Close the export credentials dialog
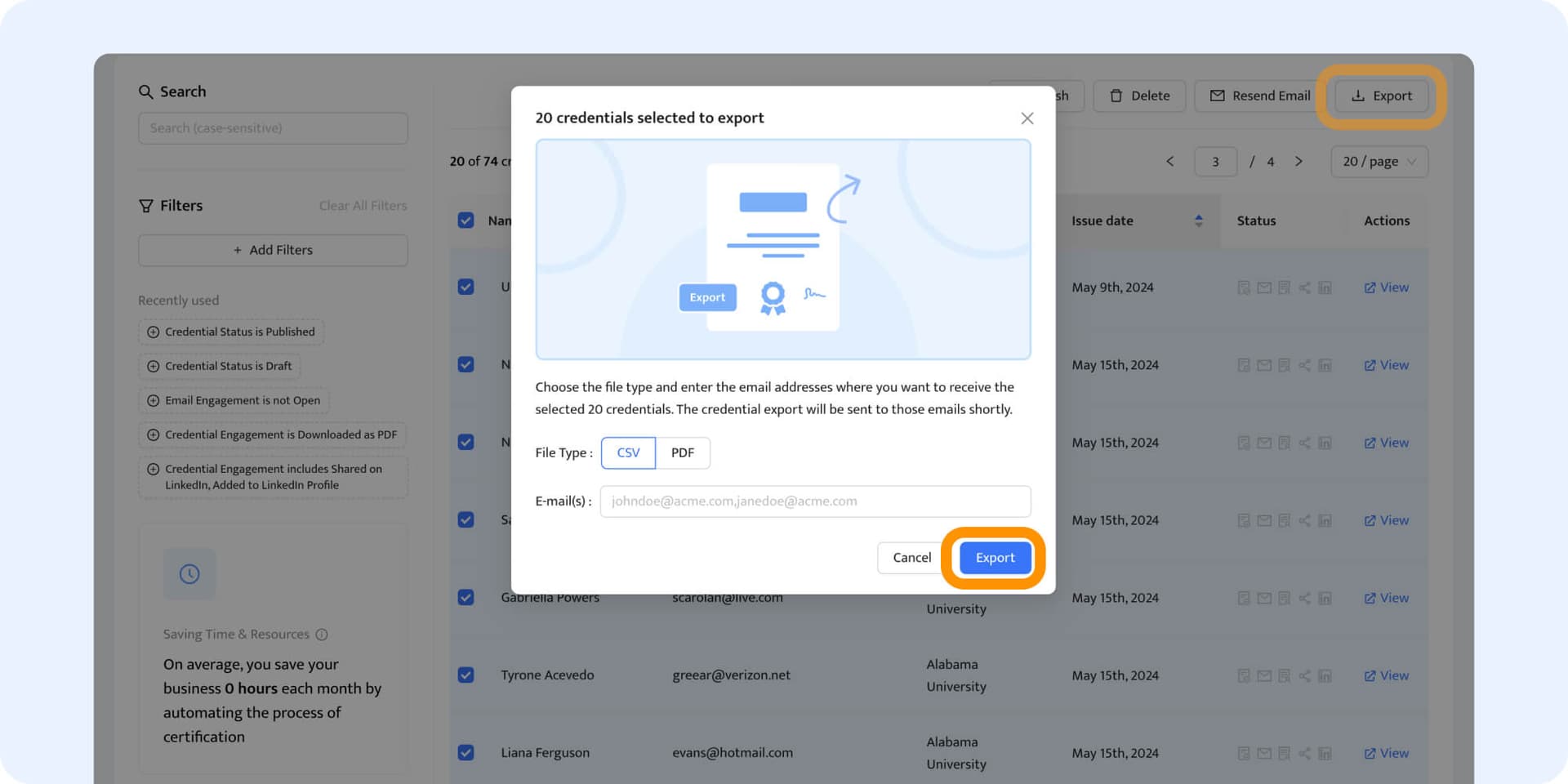The image size is (1568, 784). [x=1027, y=118]
